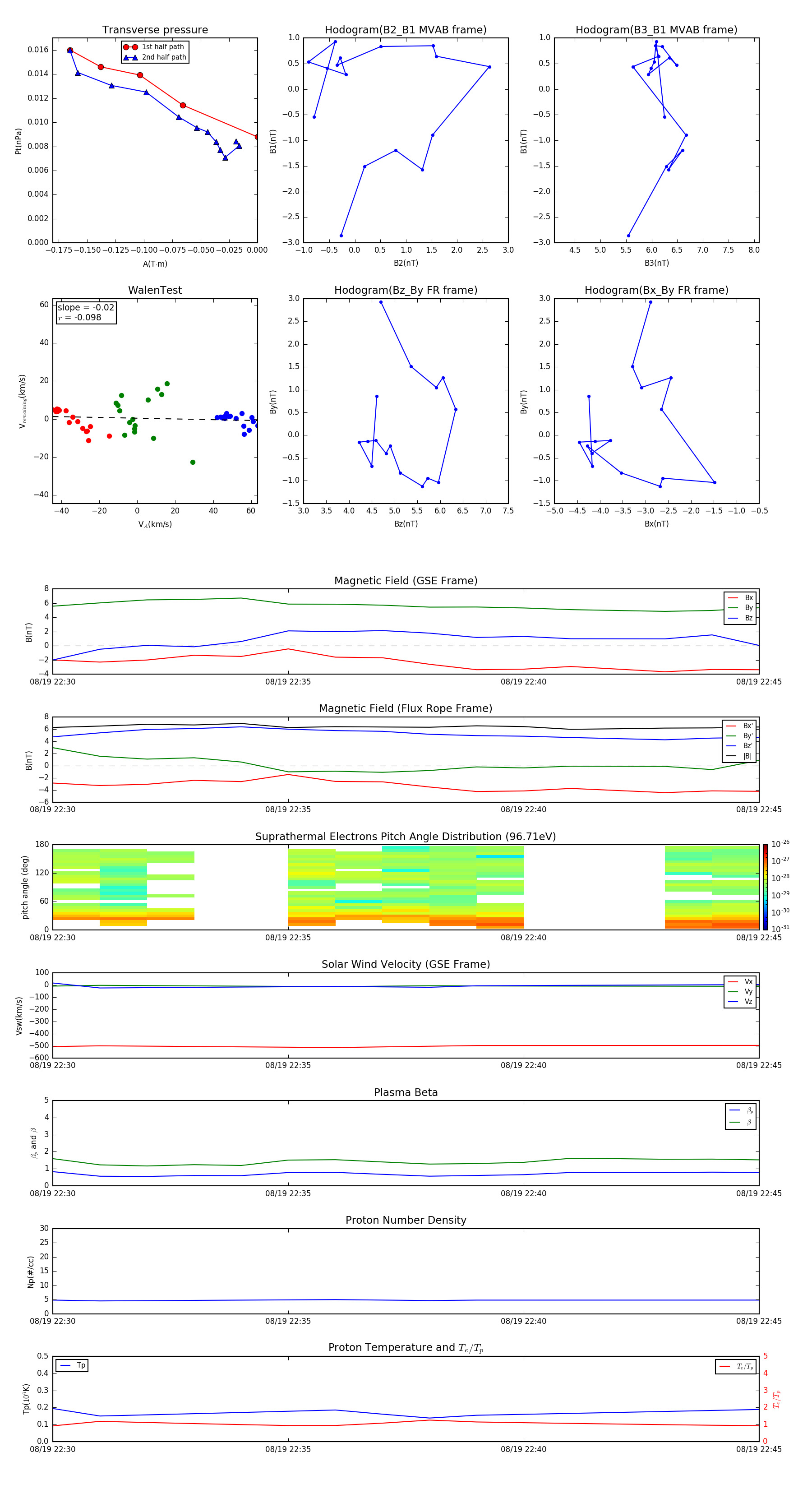Image resolution: width=812 pixels, height=1489 pixels.
Task: Click the red Te/Tp right-side axis label
Action: tap(777, 1399)
